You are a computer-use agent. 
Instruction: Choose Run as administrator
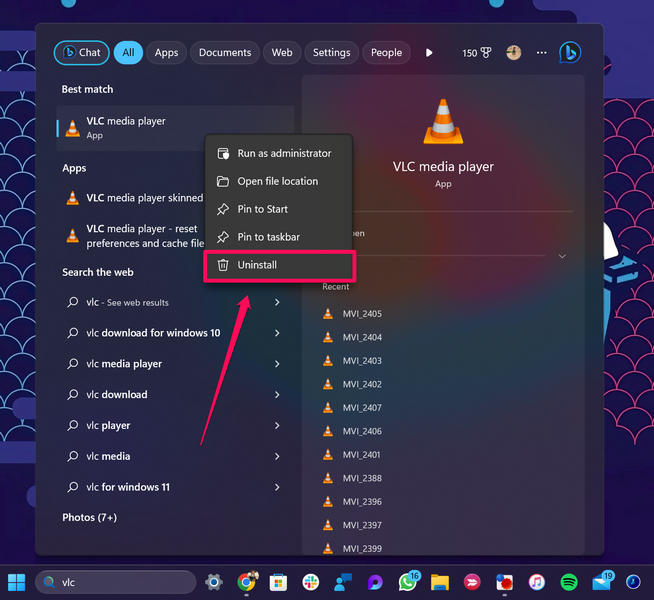[283, 154]
